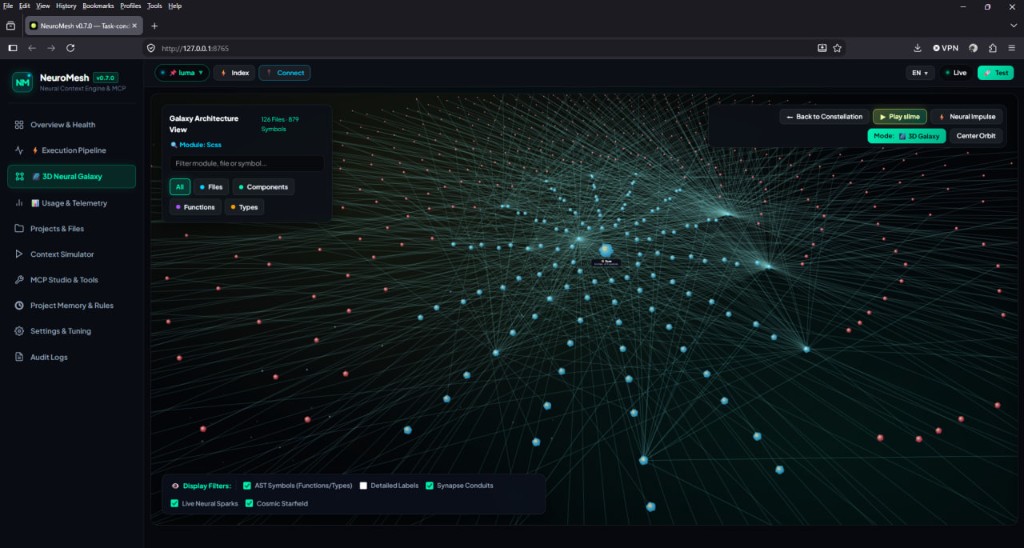Toggle the browser sidebar icon
The height and width of the screenshot is (548, 1024).
(12, 48)
